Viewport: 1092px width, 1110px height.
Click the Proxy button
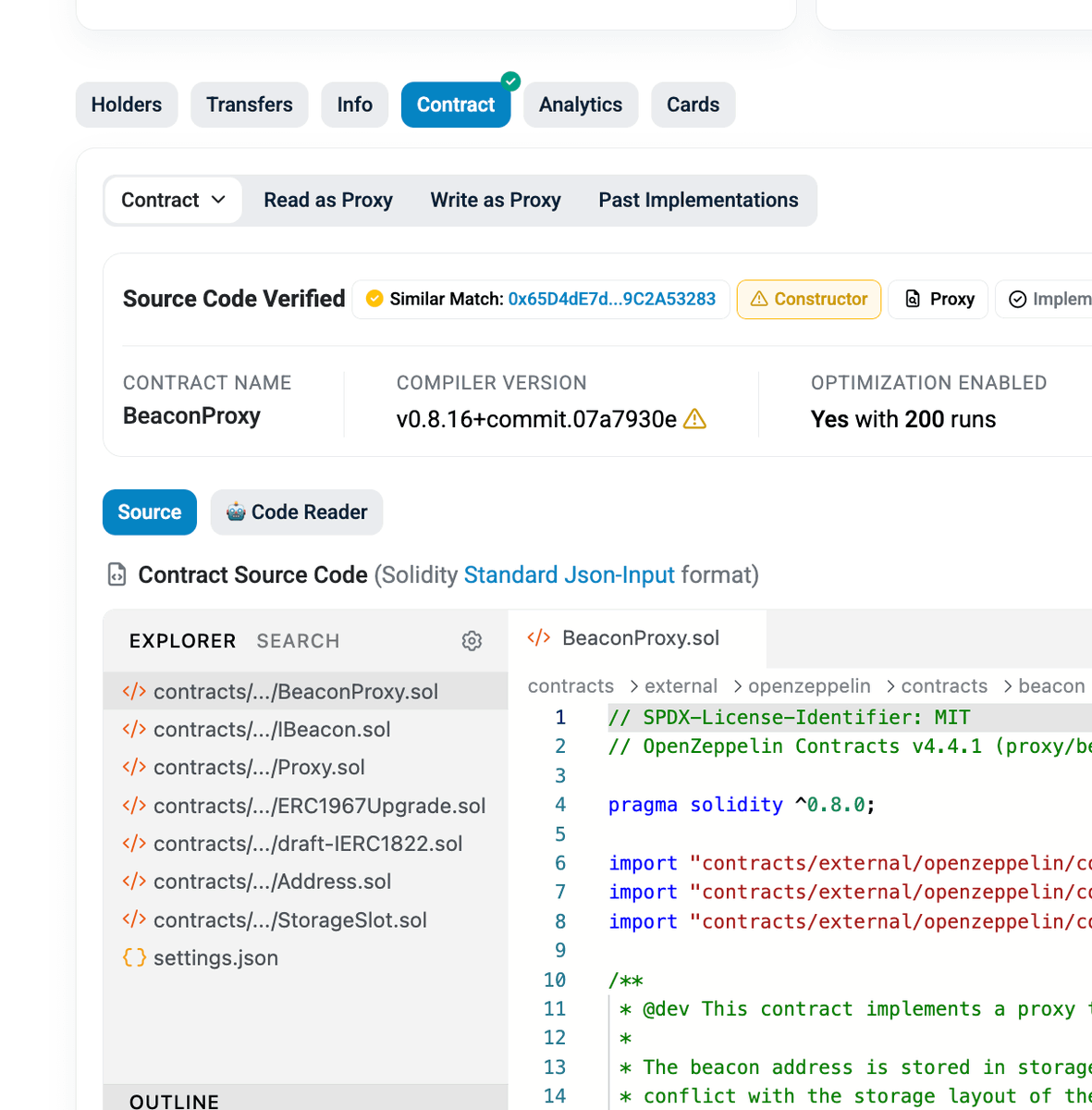click(939, 300)
